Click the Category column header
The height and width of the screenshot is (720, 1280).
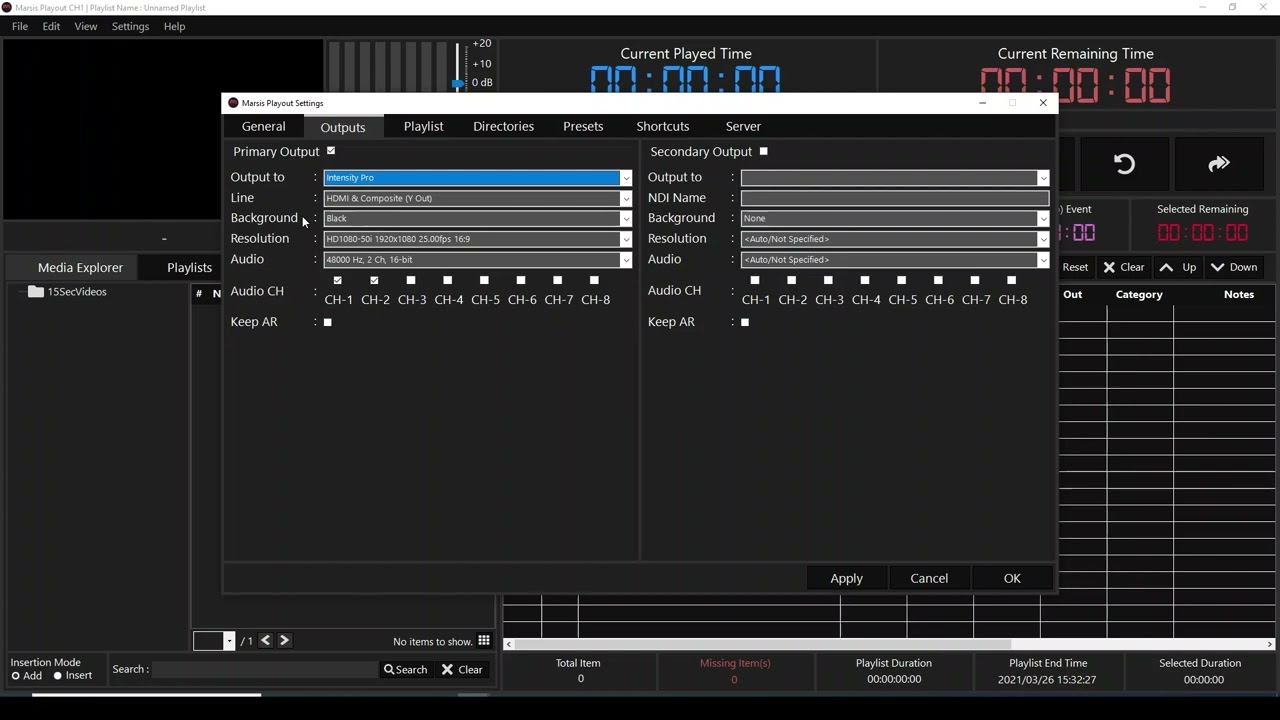click(1139, 295)
